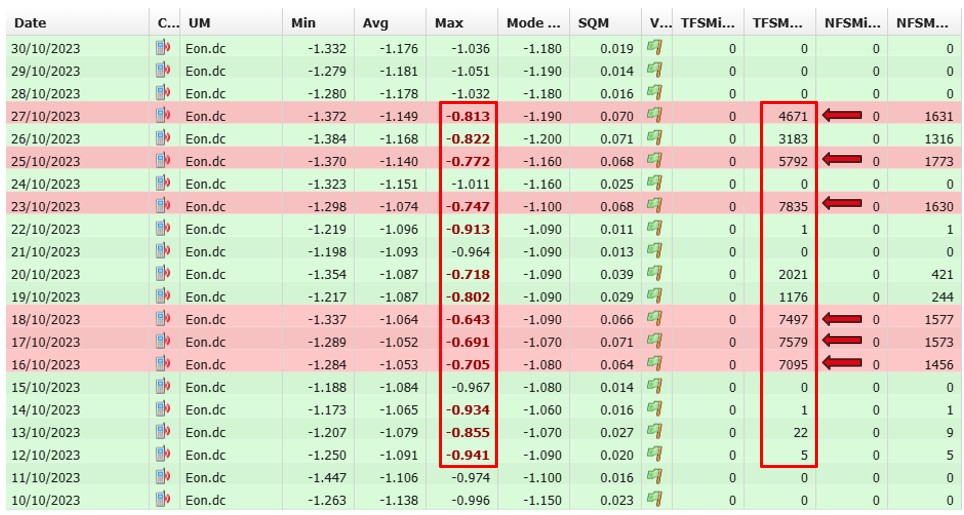Screen dimensions: 964x515
Task: Click the Max value -0.643
Action: [x=468, y=319]
